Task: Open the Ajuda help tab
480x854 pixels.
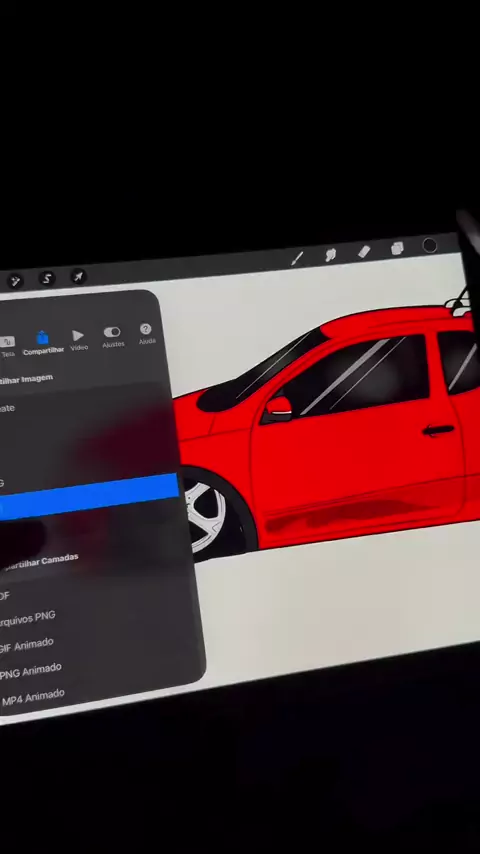Action: [x=146, y=333]
